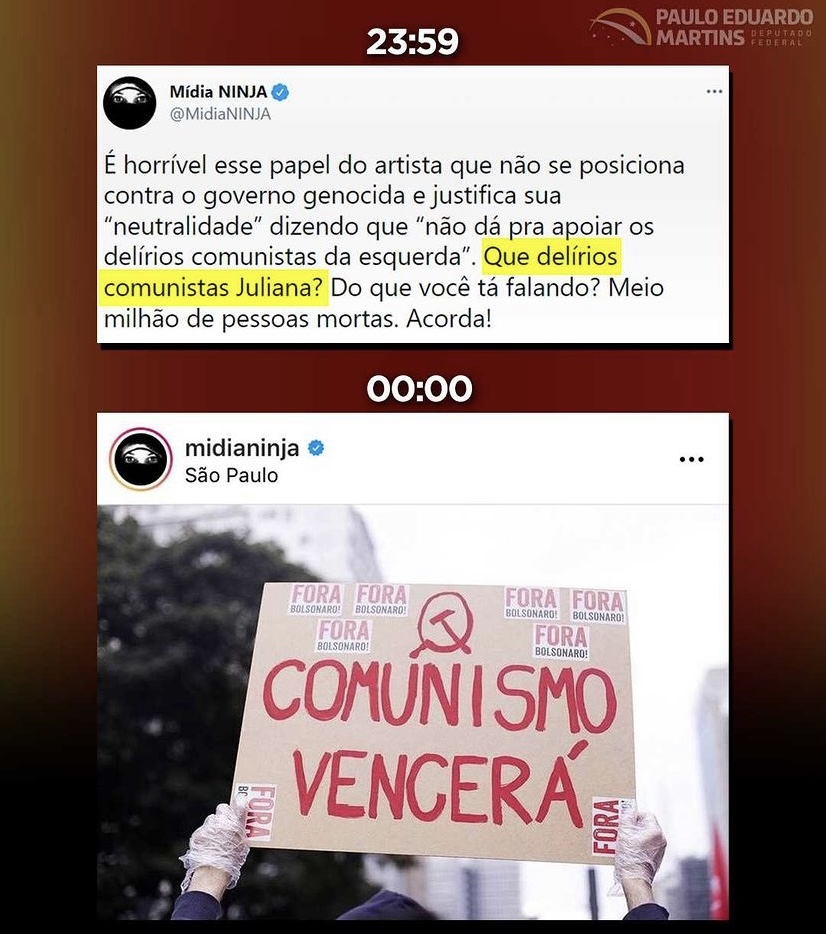
Task: Open the Comunismo Vencerá protest photo
Action: (x=413, y=712)
